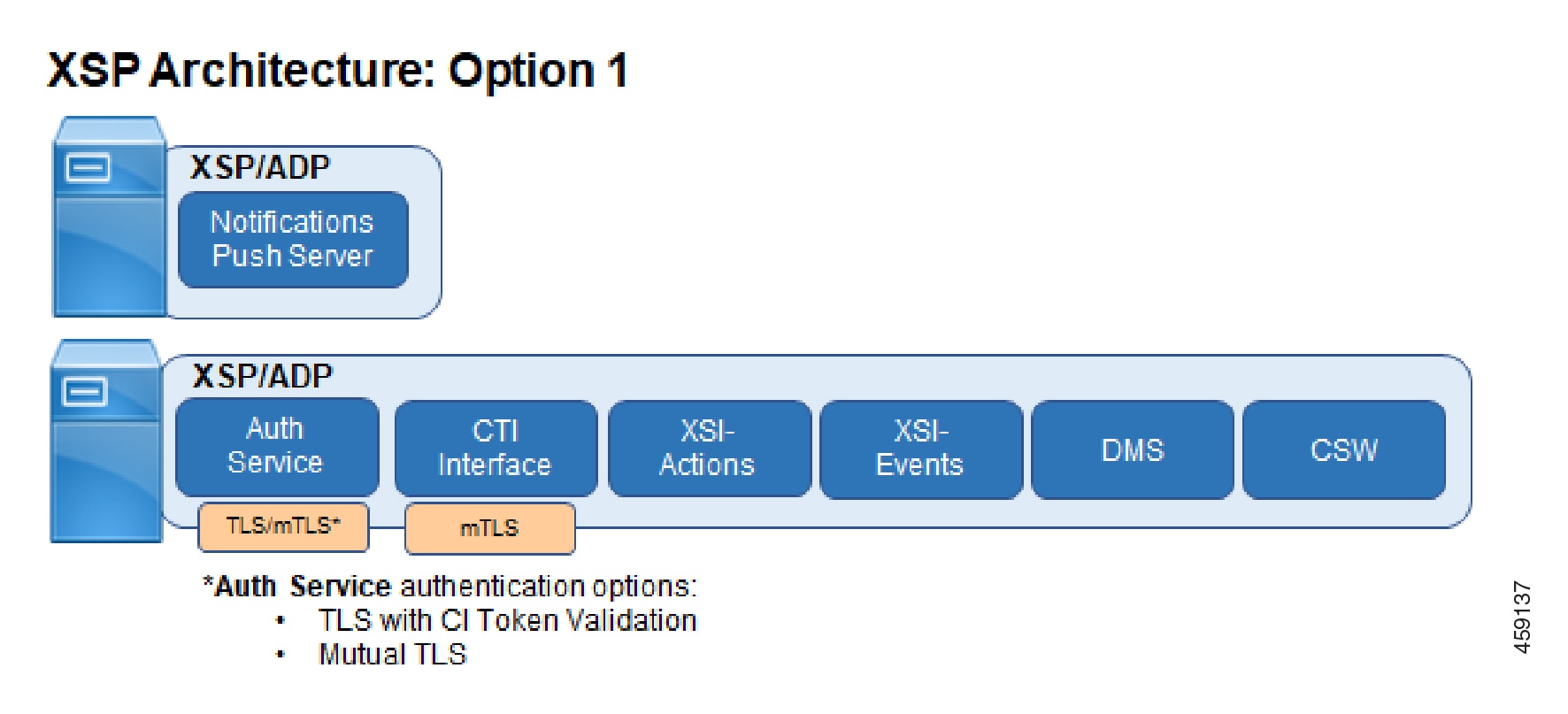Select the Notifications Push Server block
1568x714 pixels.
click(x=293, y=240)
